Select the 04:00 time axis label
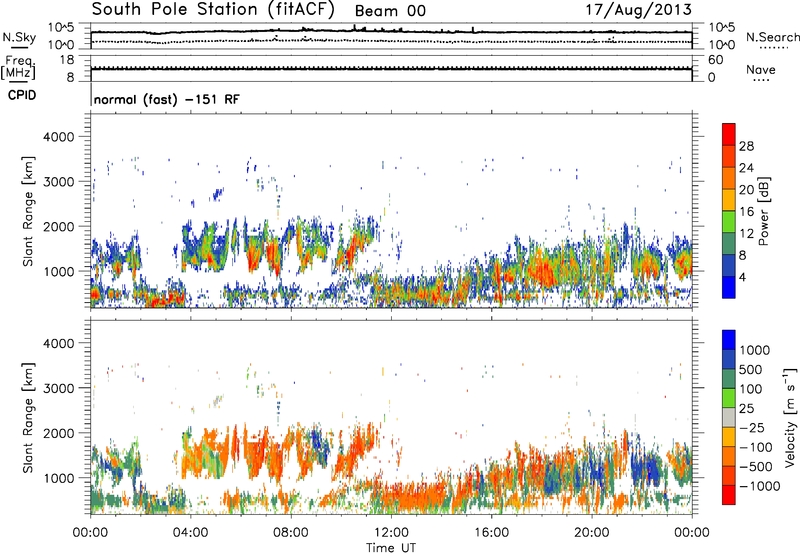800x554 pixels. tap(191, 533)
